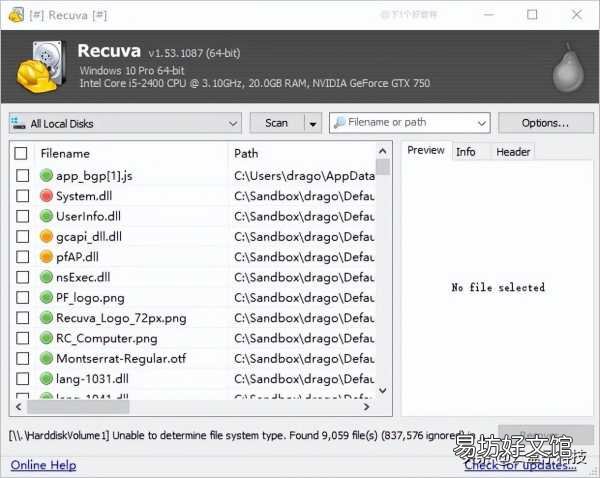Select the lang-1031.dll filename

point(92,379)
